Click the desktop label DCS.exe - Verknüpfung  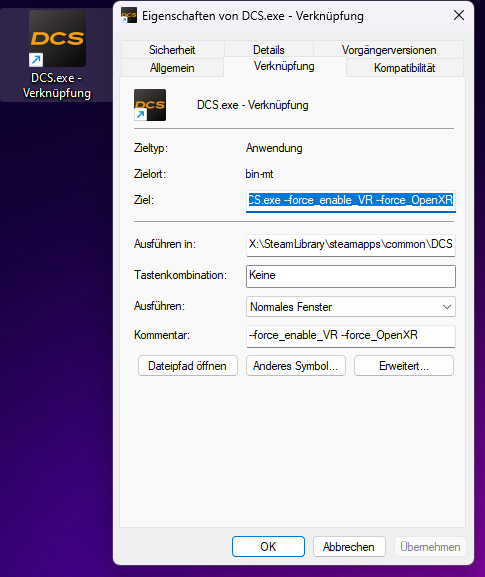coord(57,85)
